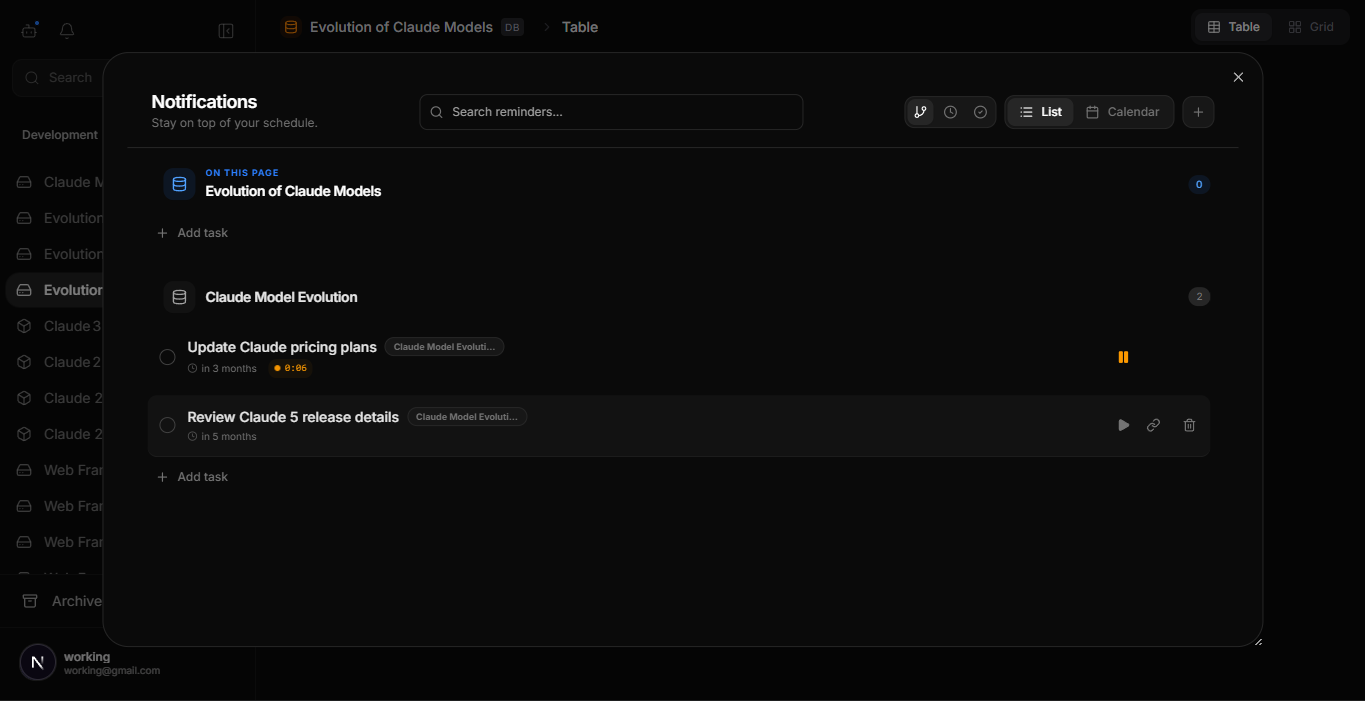Mark Review Claude 5 release details as complete
Image resolution: width=1365 pixels, height=701 pixels.
point(167,425)
